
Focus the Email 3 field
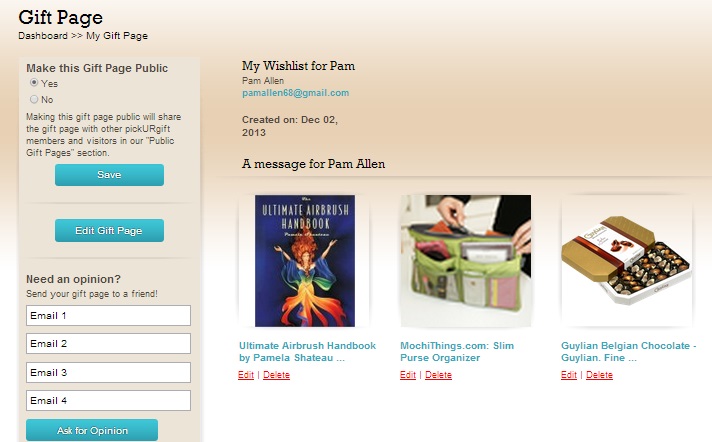click(x=109, y=372)
